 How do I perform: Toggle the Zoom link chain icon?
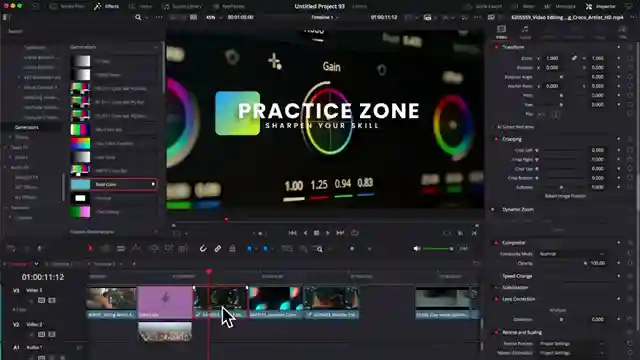coord(574,58)
